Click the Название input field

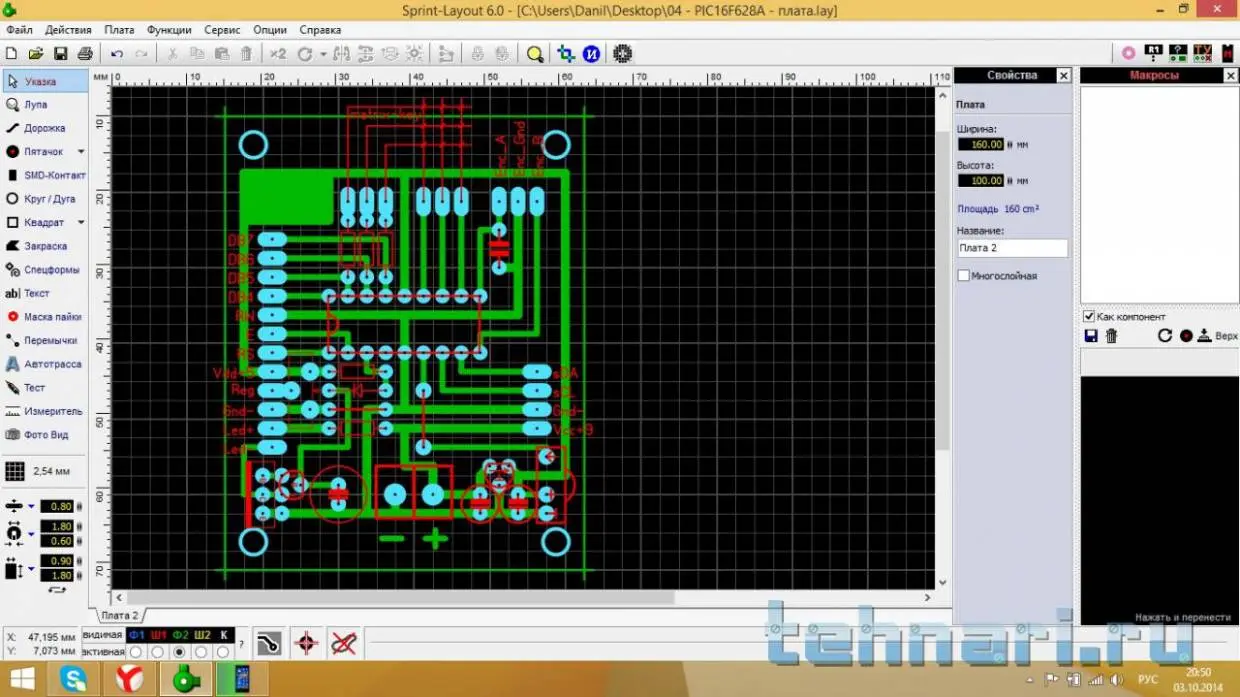click(1011, 248)
